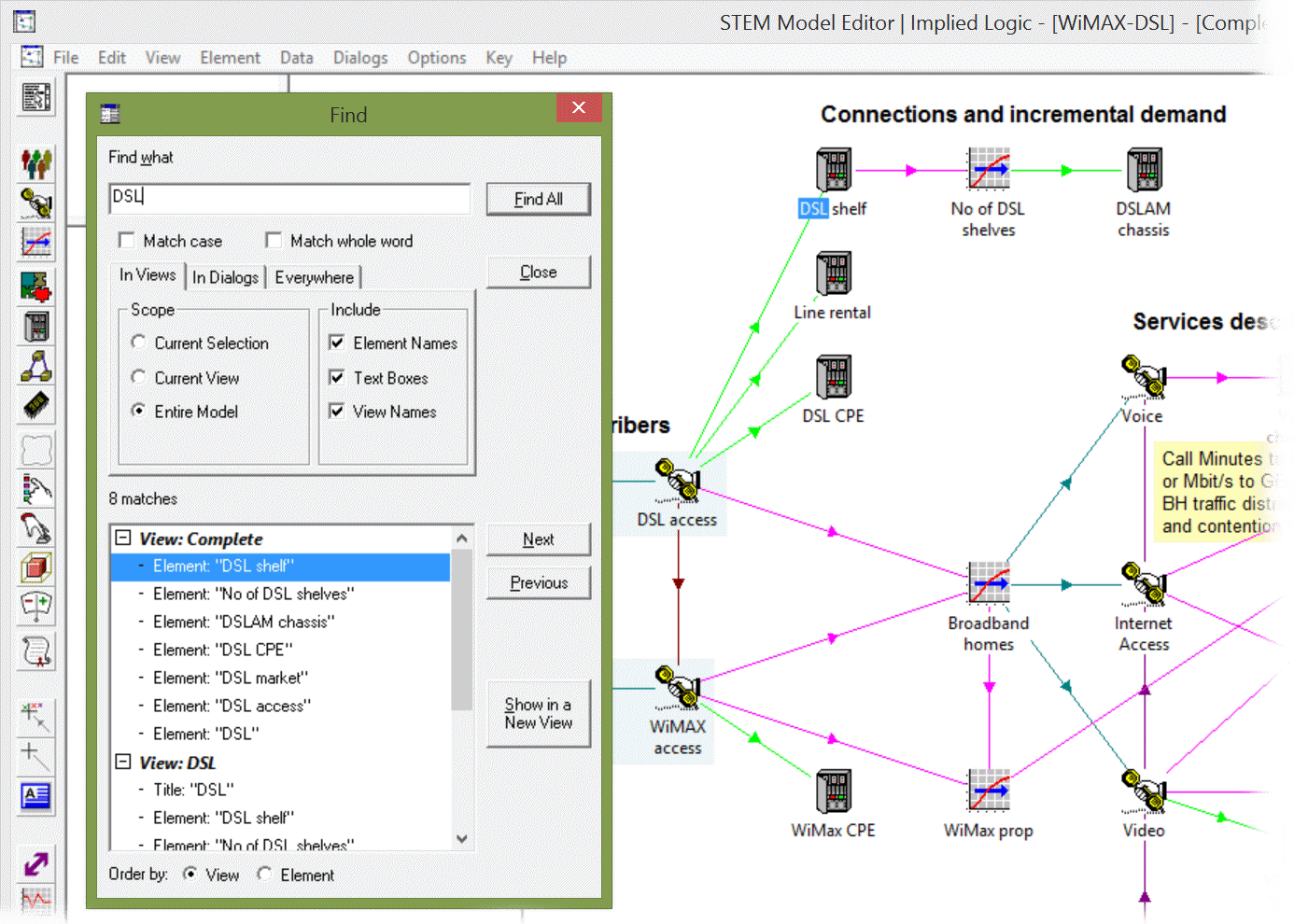Uncheck the View Names checkbox
Viewport: 1294px width, 924px height.
[337, 411]
